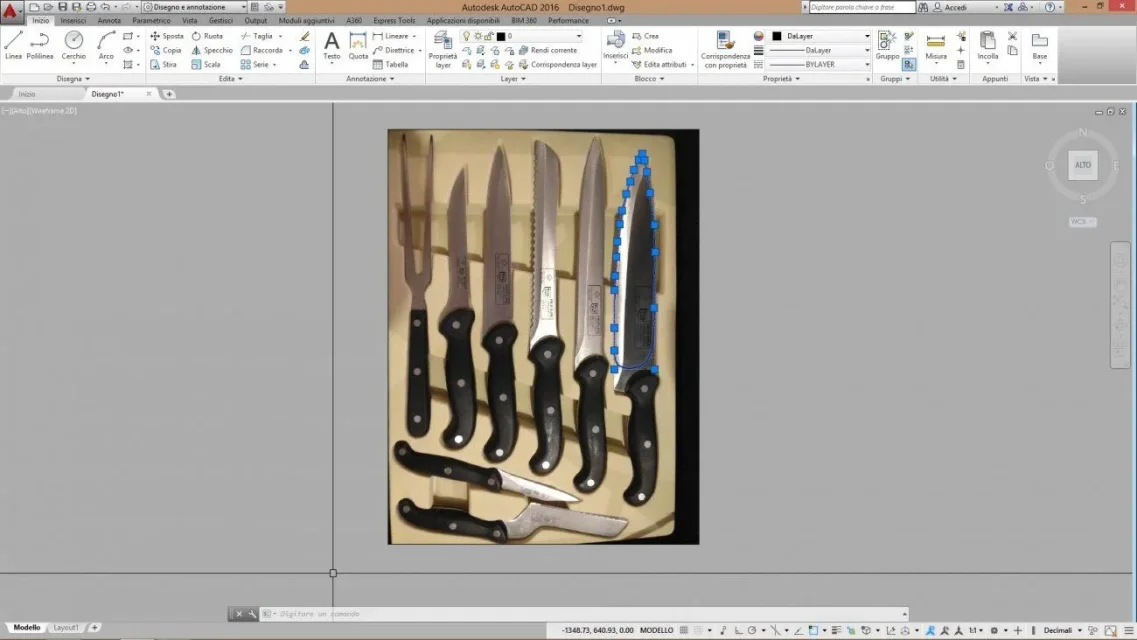The image size is (1137, 640).
Task: Click the Edita attributi button
Action: pyautogui.click(x=659, y=65)
